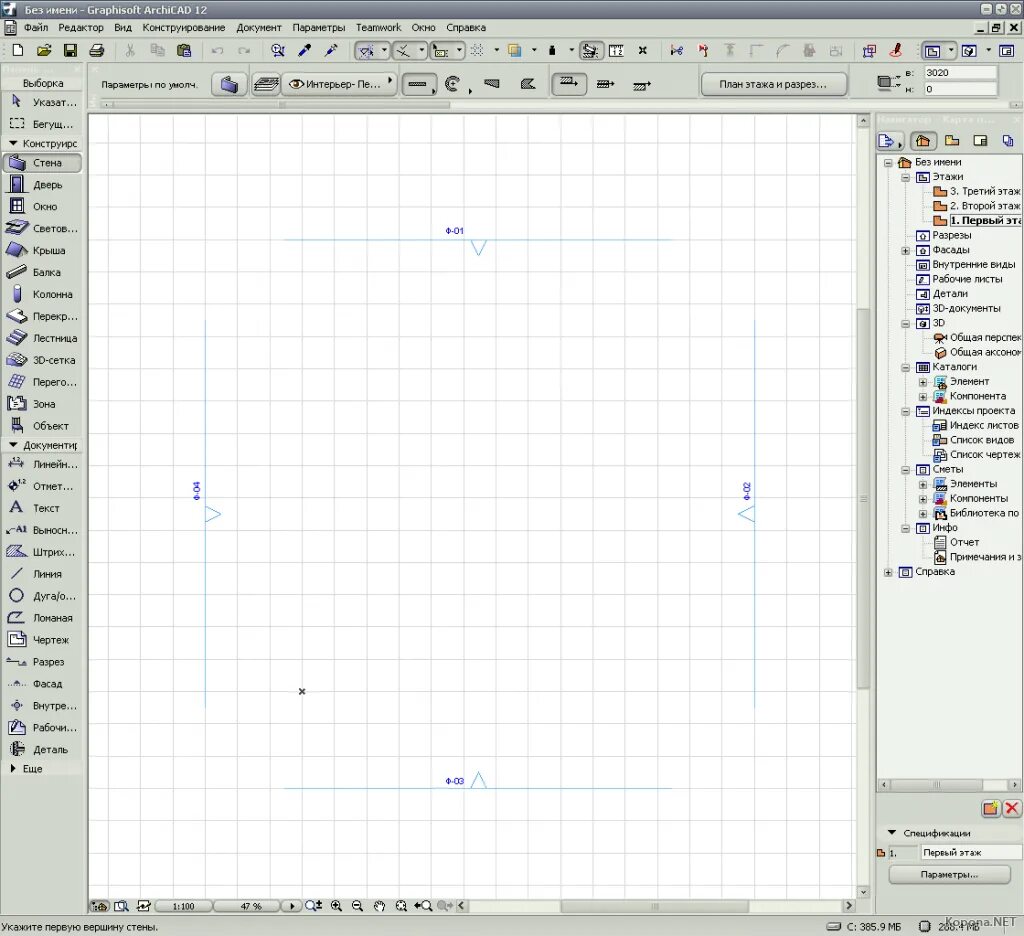Toggle the first wall reference line option
This screenshot has height=936, width=1024.
pos(569,84)
